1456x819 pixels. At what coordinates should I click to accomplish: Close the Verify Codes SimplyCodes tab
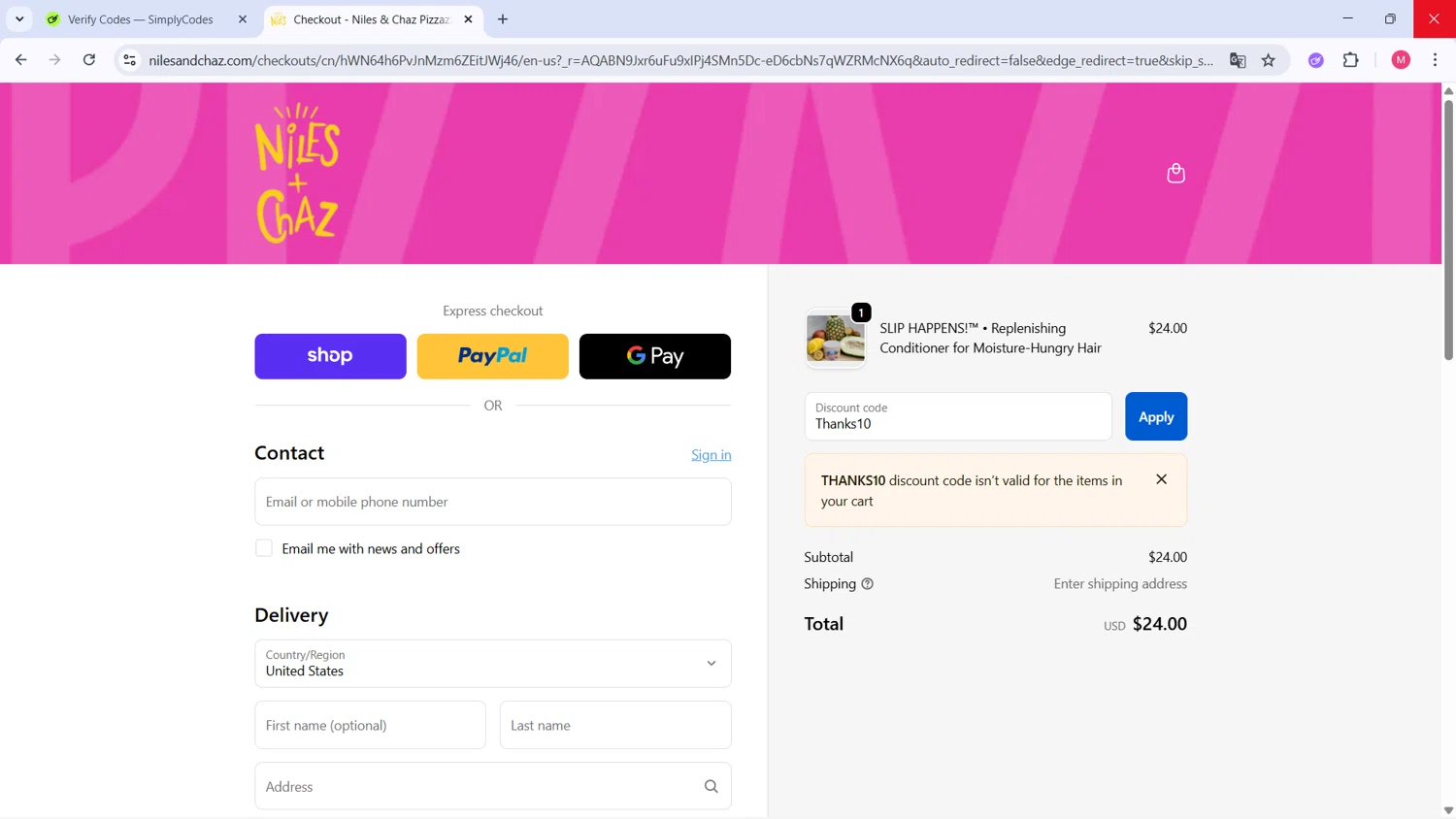(x=243, y=19)
